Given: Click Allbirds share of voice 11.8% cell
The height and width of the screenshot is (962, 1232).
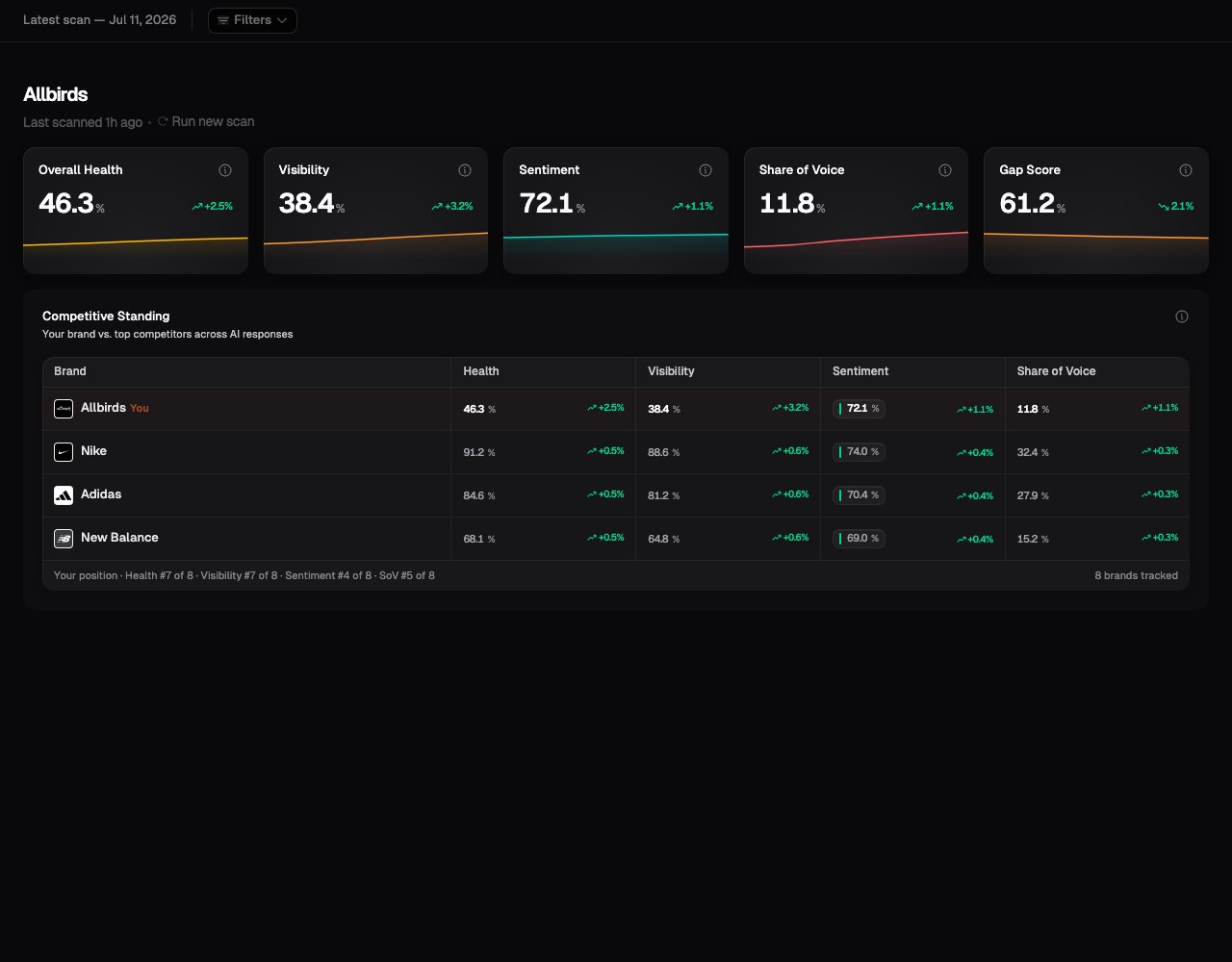Looking at the screenshot, I should click(x=1097, y=409).
